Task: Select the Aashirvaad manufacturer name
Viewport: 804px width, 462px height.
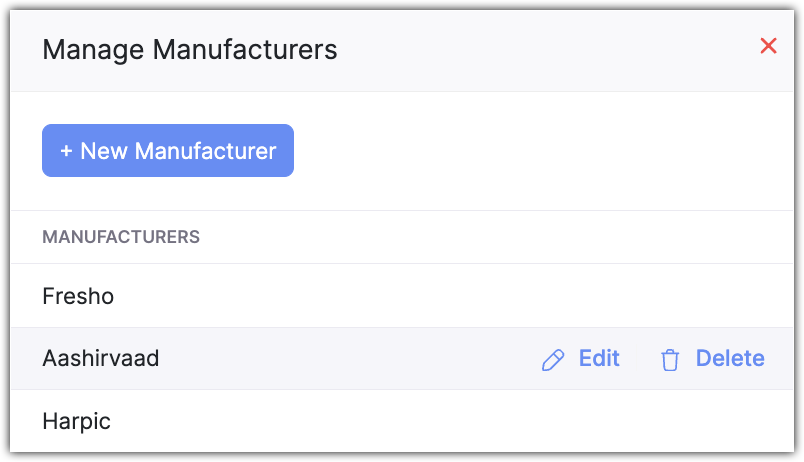Action: [x=100, y=359]
